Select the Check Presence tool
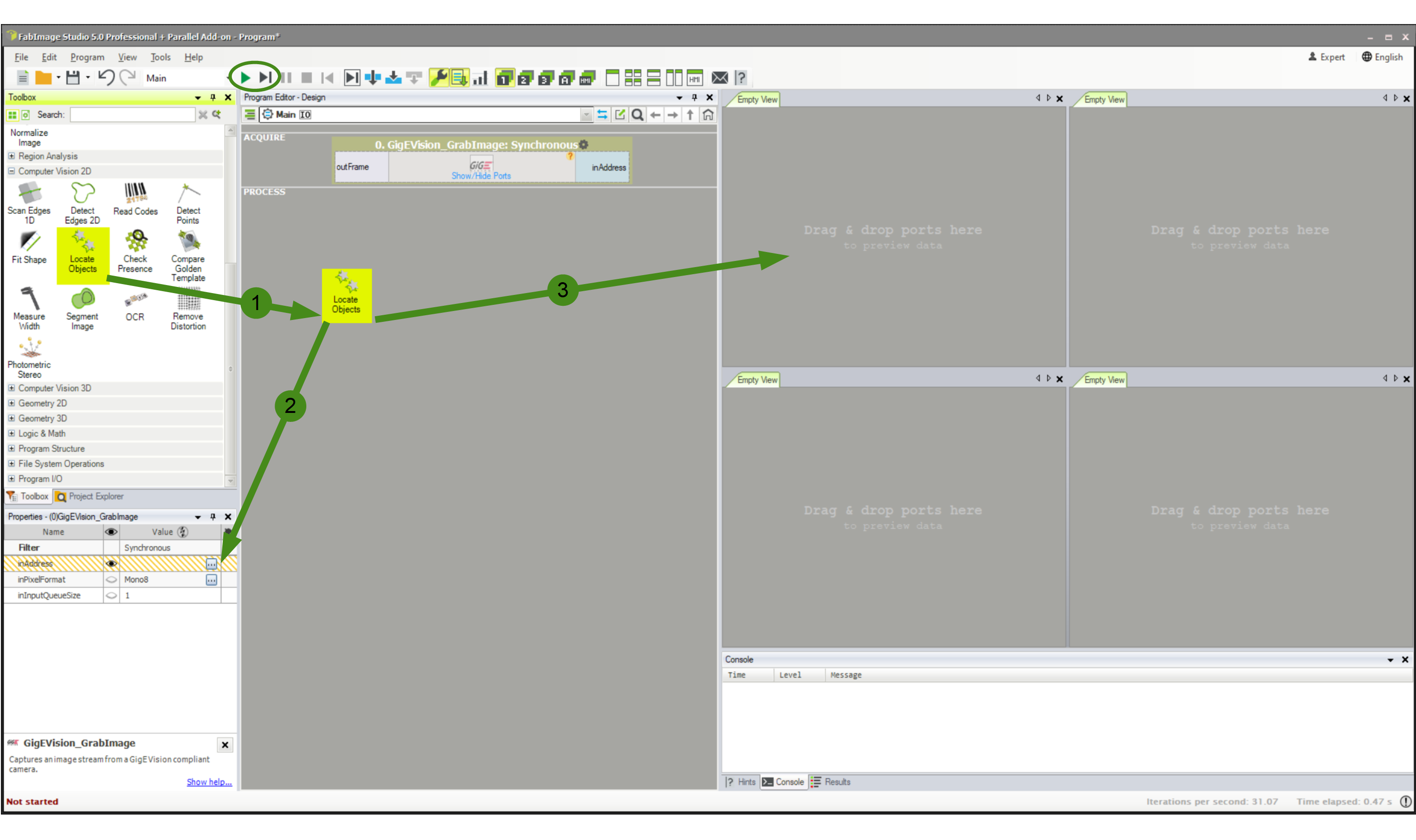 pos(135,252)
